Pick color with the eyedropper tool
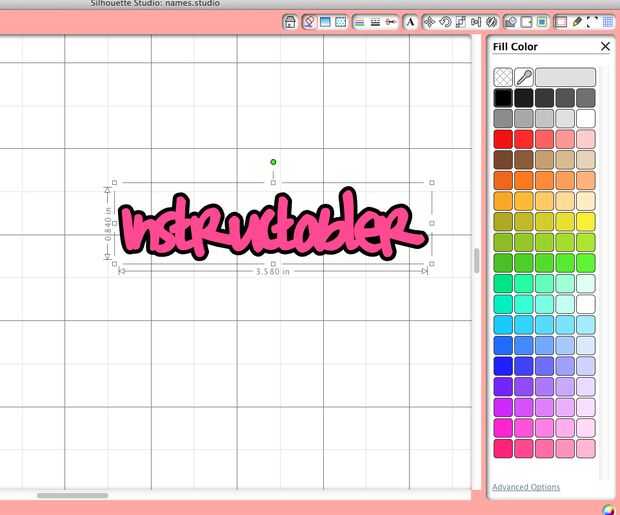Viewport: 620px width, 515px height. (x=524, y=77)
